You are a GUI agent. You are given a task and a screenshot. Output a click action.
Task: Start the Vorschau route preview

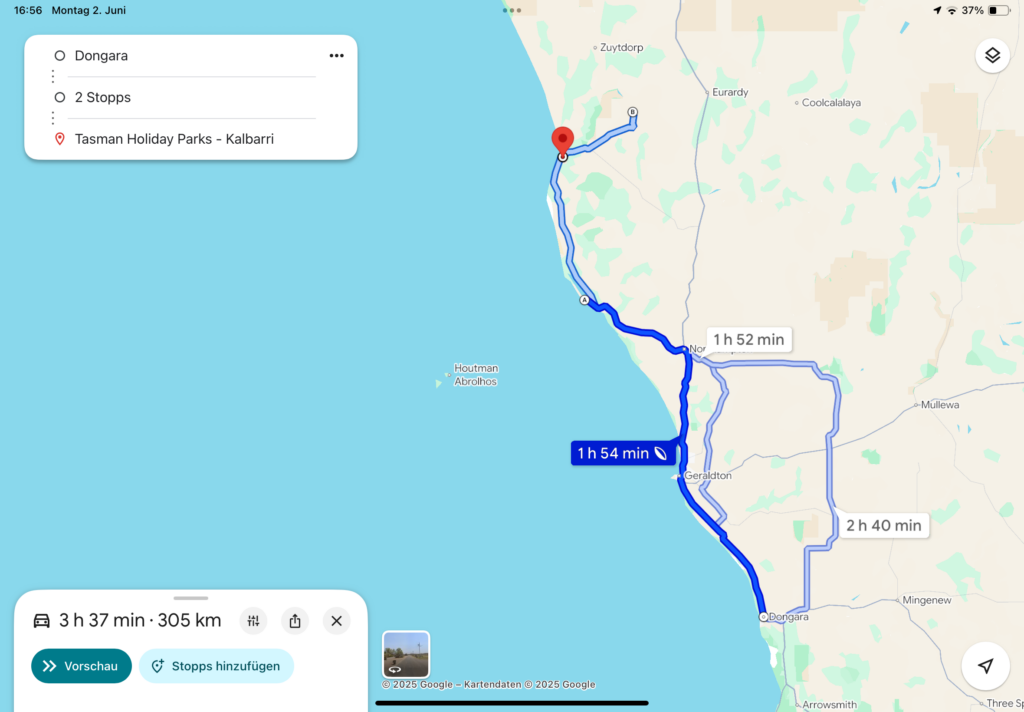point(82,666)
